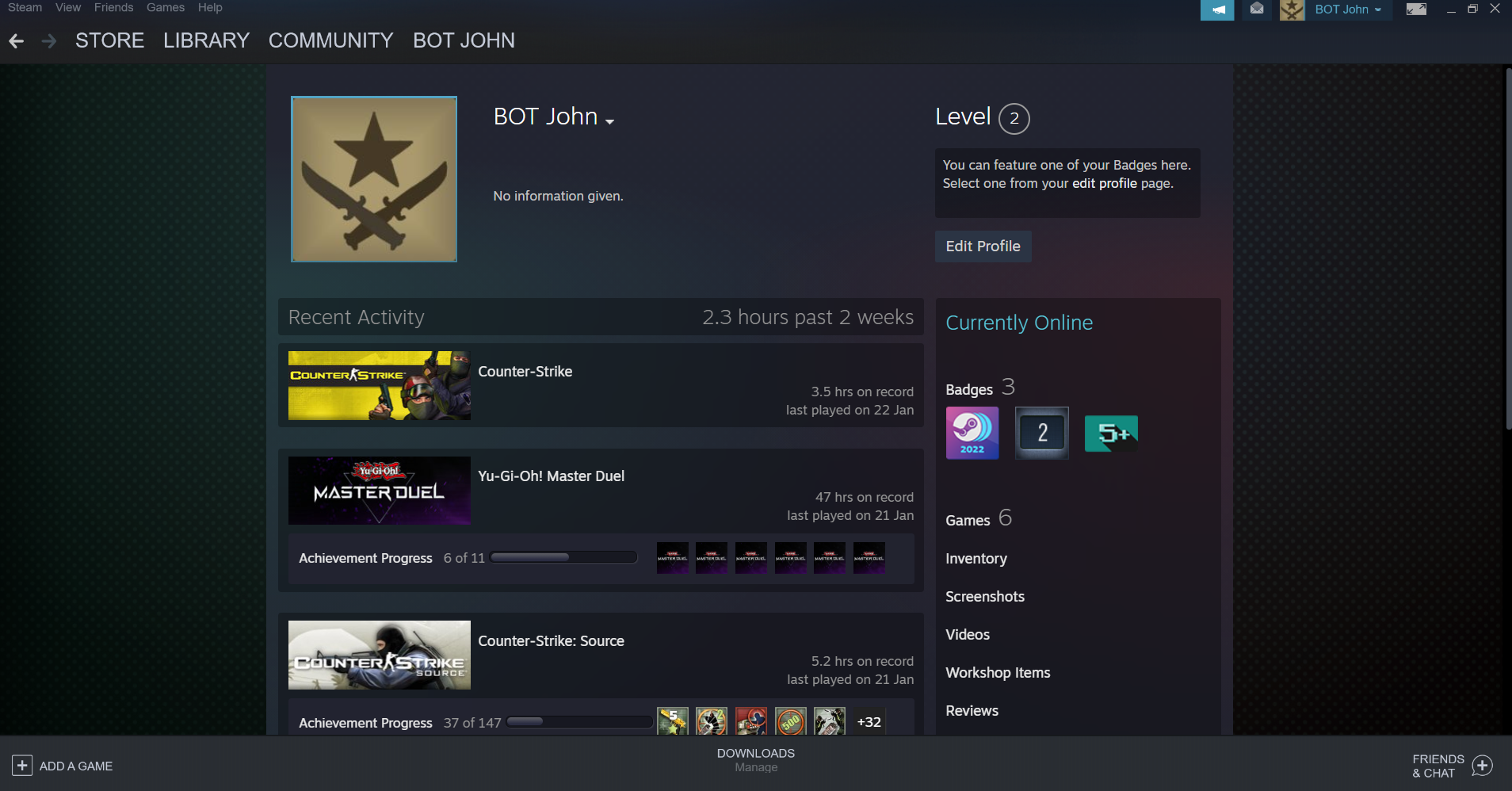This screenshot has width=1512, height=791.
Task: Click the 500 crosshair achievement icon
Action: tap(790, 721)
